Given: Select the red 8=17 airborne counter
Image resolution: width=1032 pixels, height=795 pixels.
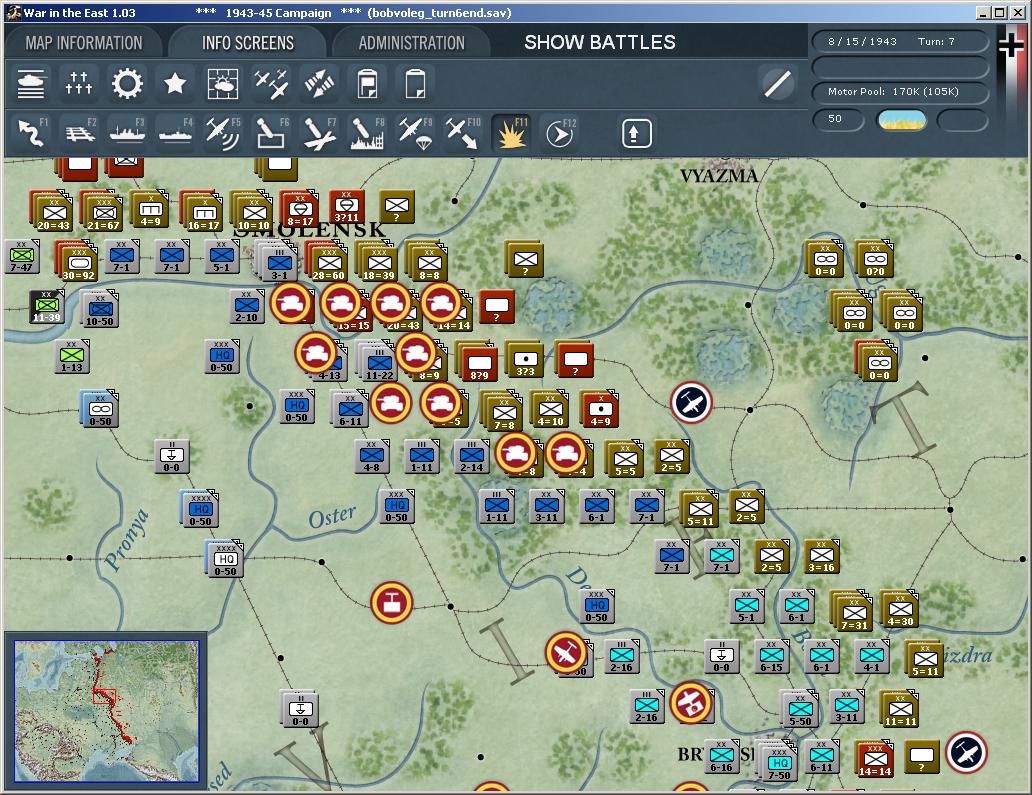Looking at the screenshot, I should click(x=299, y=209).
